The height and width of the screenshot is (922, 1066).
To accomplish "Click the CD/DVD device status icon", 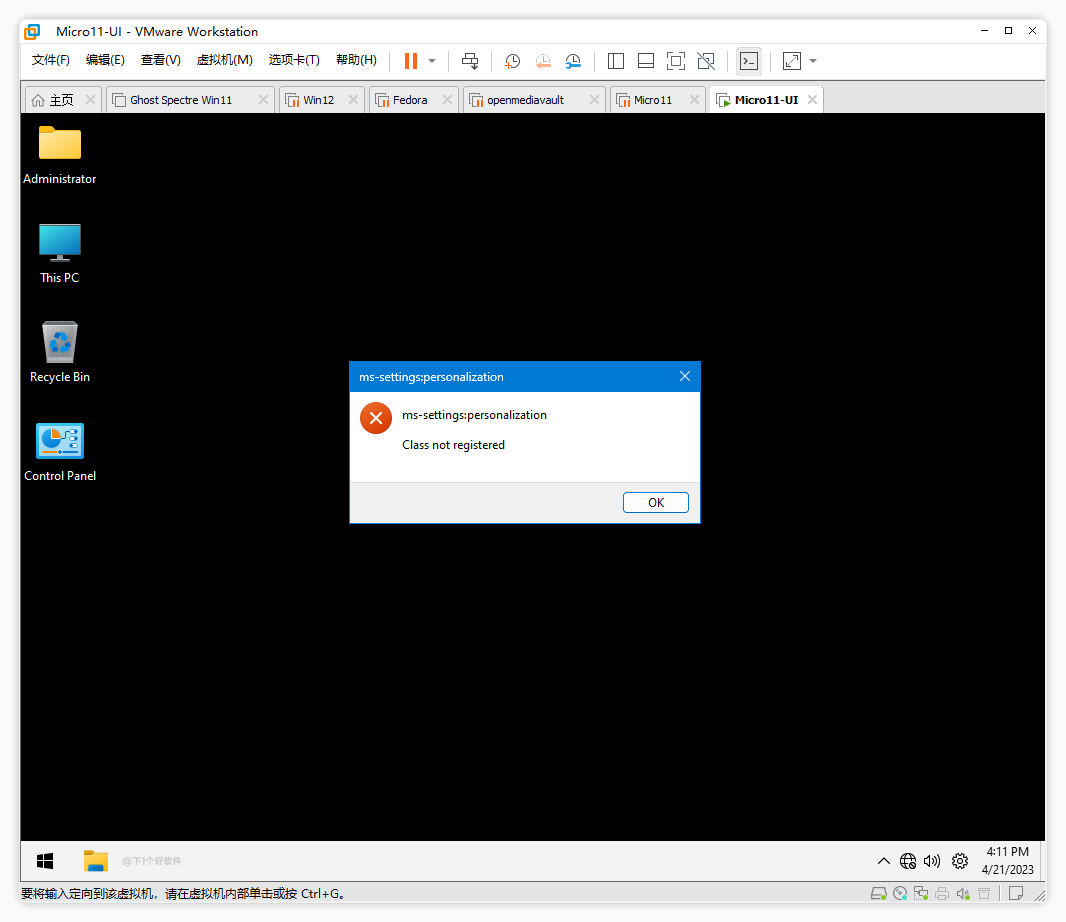I will 900,893.
